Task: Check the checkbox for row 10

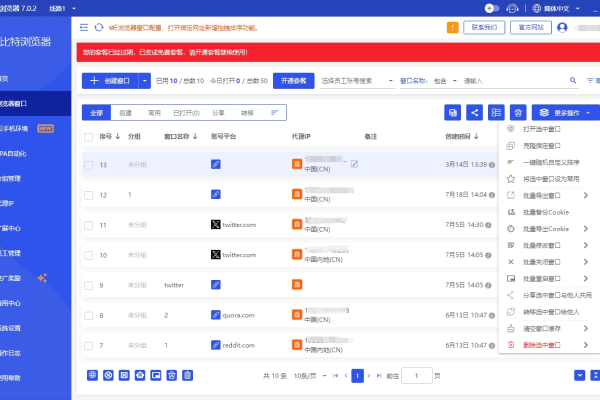Action: pos(88,255)
